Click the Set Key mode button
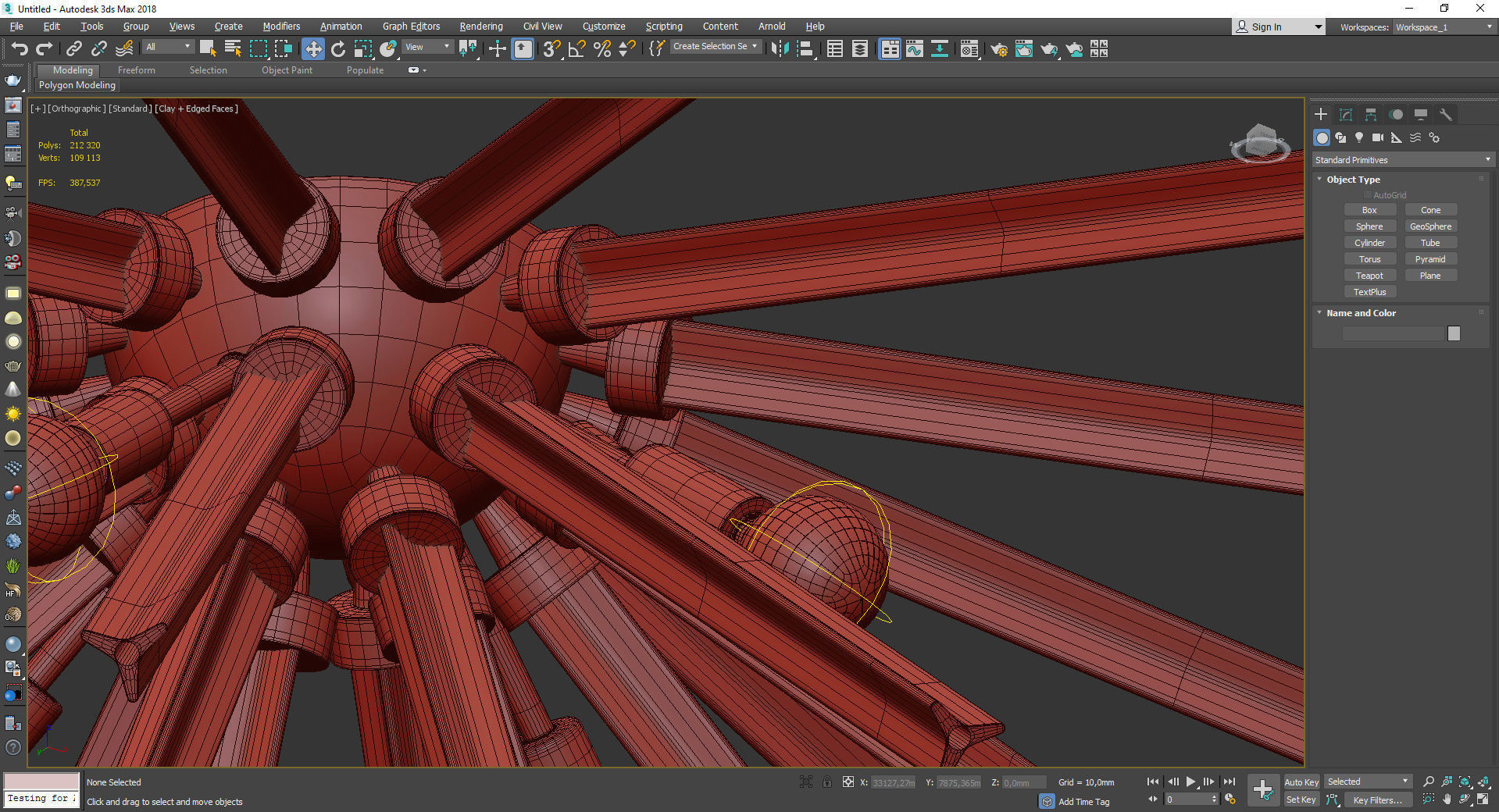The image size is (1499, 812). point(1301,800)
